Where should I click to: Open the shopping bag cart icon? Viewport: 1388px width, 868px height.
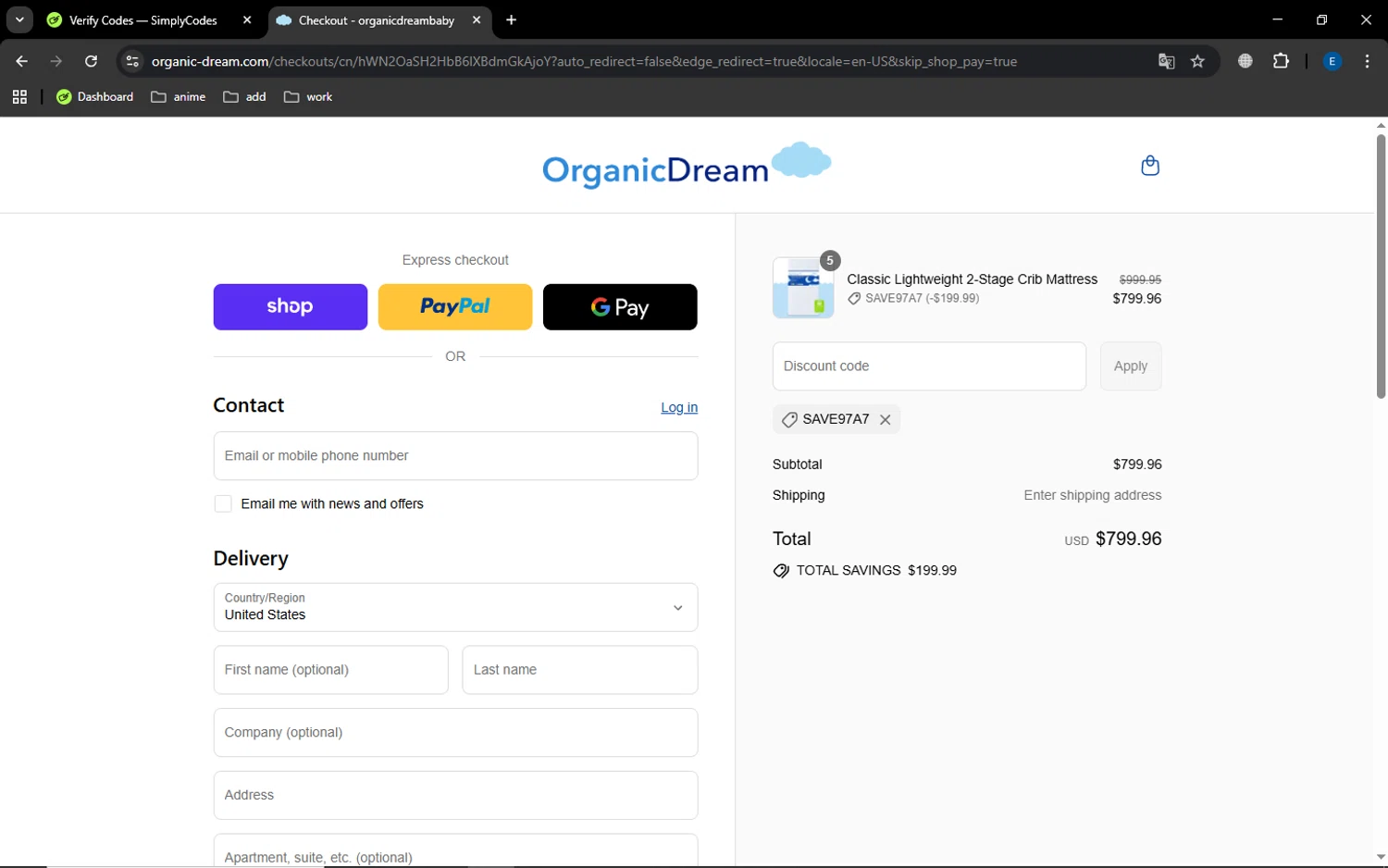(1150, 166)
